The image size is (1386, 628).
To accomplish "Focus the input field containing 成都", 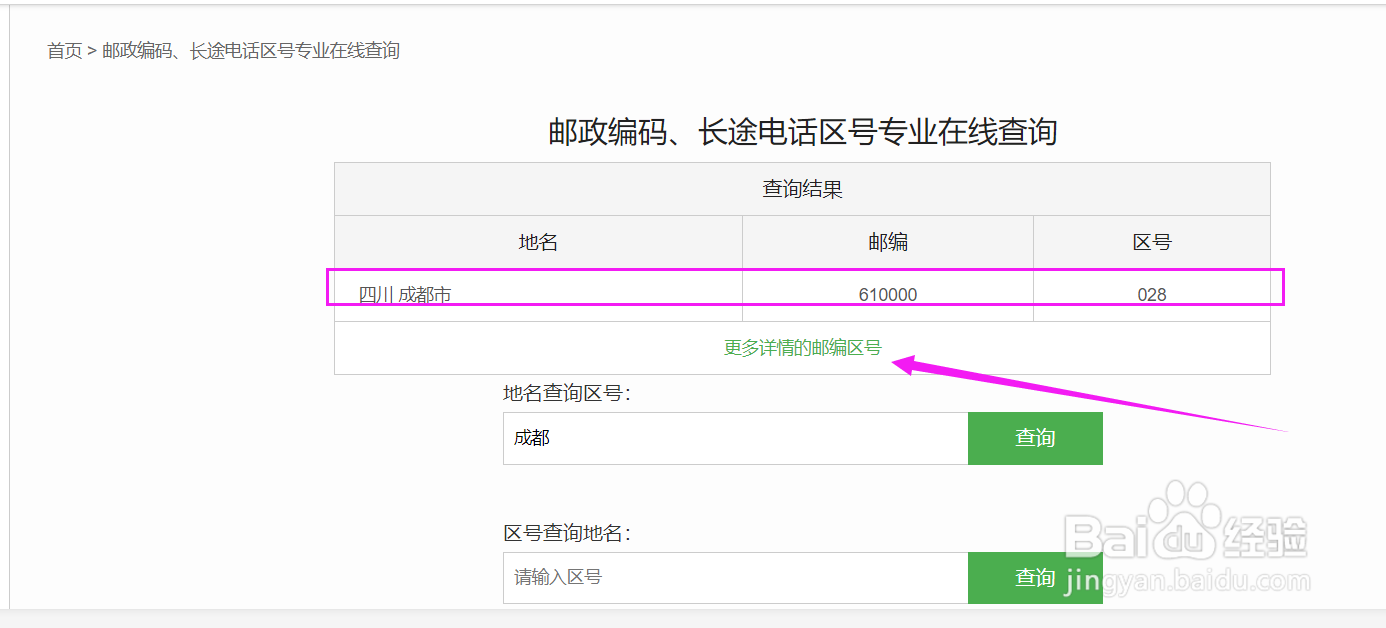I will (x=735, y=438).
